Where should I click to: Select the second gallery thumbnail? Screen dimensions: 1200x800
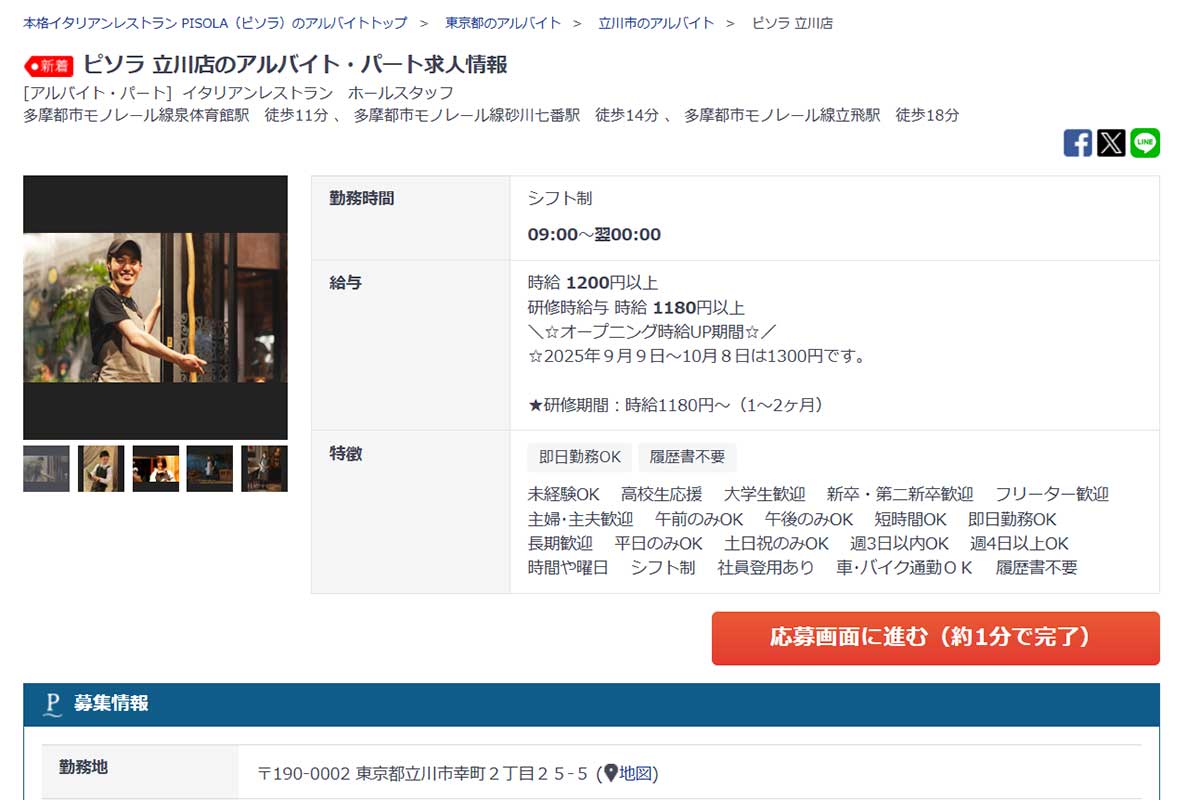(101, 468)
